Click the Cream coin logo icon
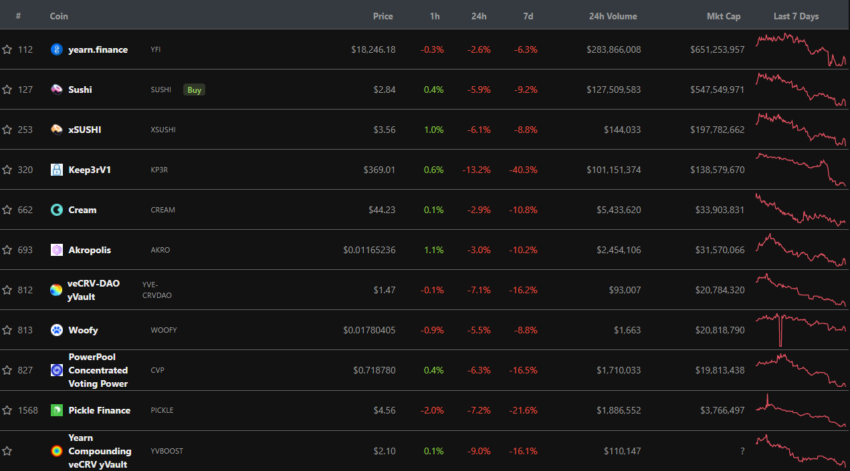 pos(56,210)
